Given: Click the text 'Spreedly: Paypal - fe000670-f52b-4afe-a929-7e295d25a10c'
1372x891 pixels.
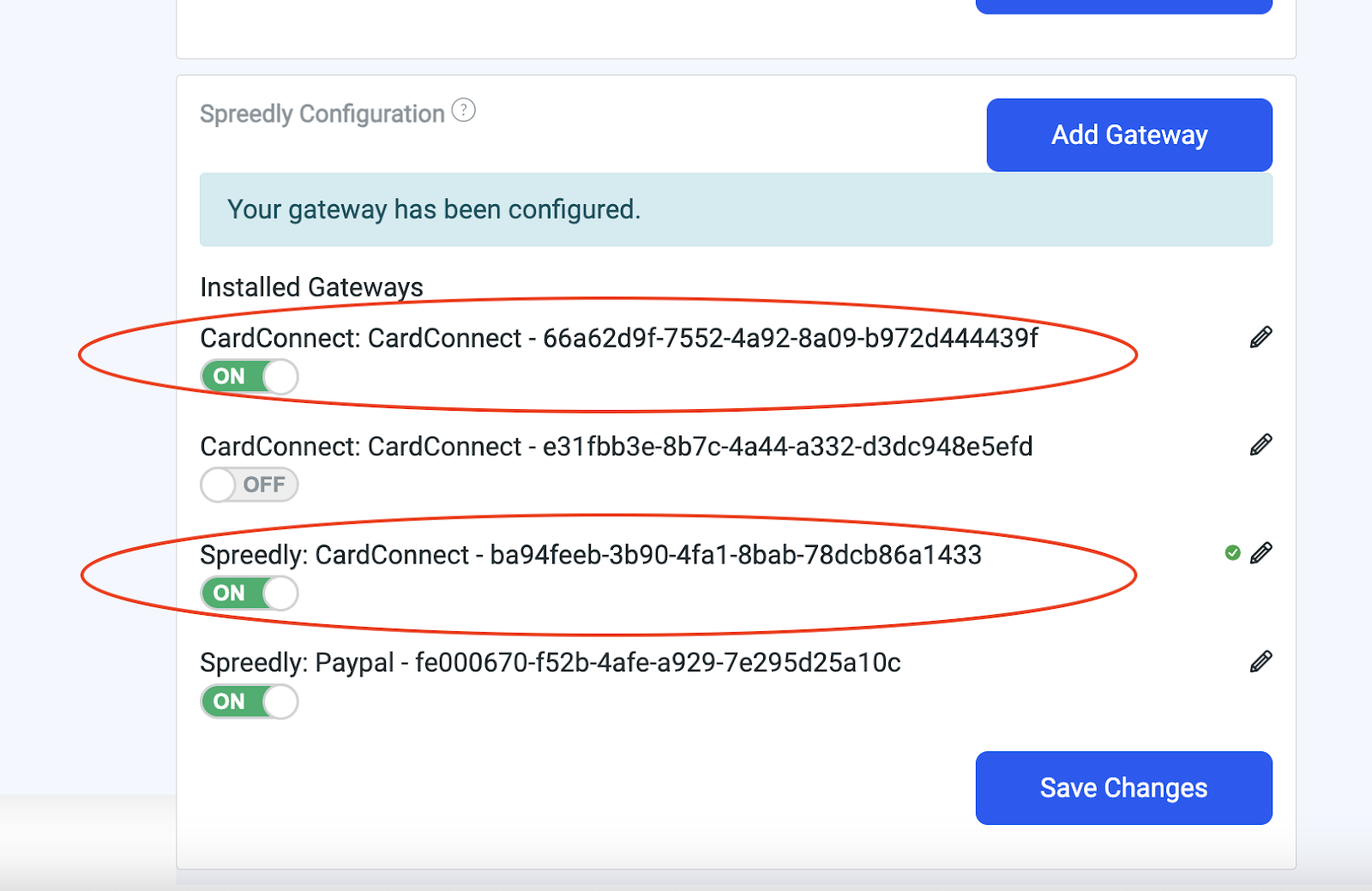Looking at the screenshot, I should tap(551, 663).
